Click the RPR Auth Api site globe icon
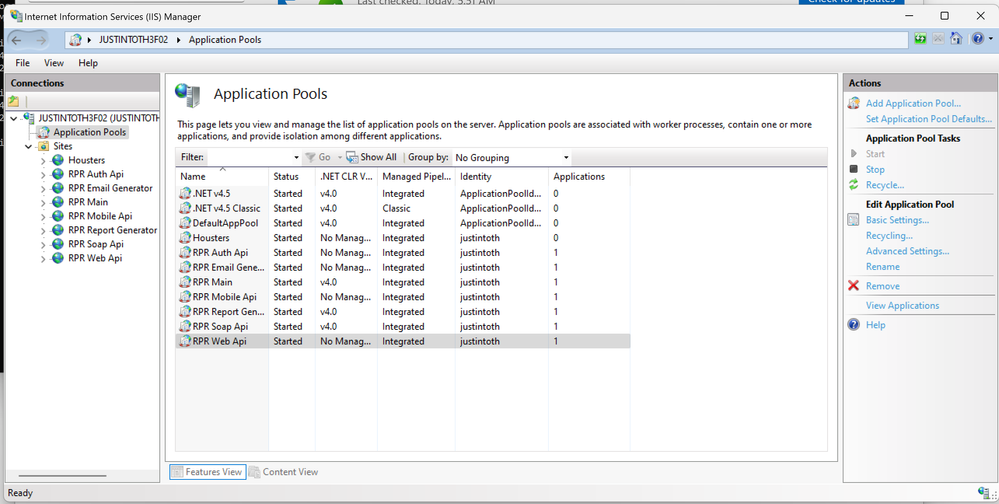999x504 pixels. coord(58,174)
